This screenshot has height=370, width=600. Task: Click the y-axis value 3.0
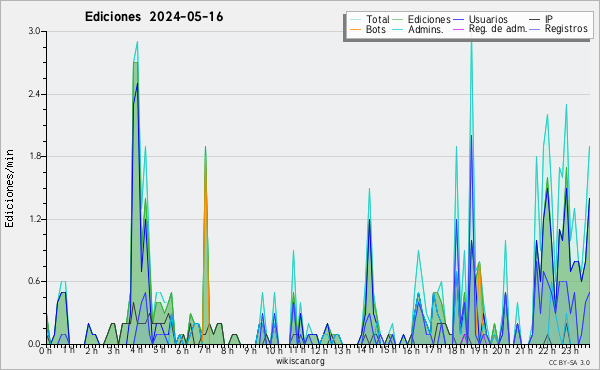coord(34,31)
